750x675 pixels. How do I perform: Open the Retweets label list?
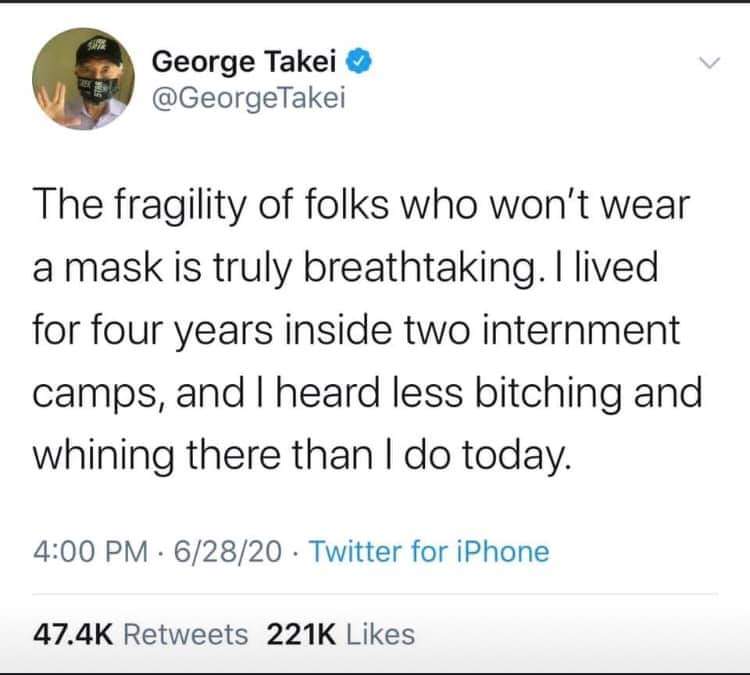point(186,635)
